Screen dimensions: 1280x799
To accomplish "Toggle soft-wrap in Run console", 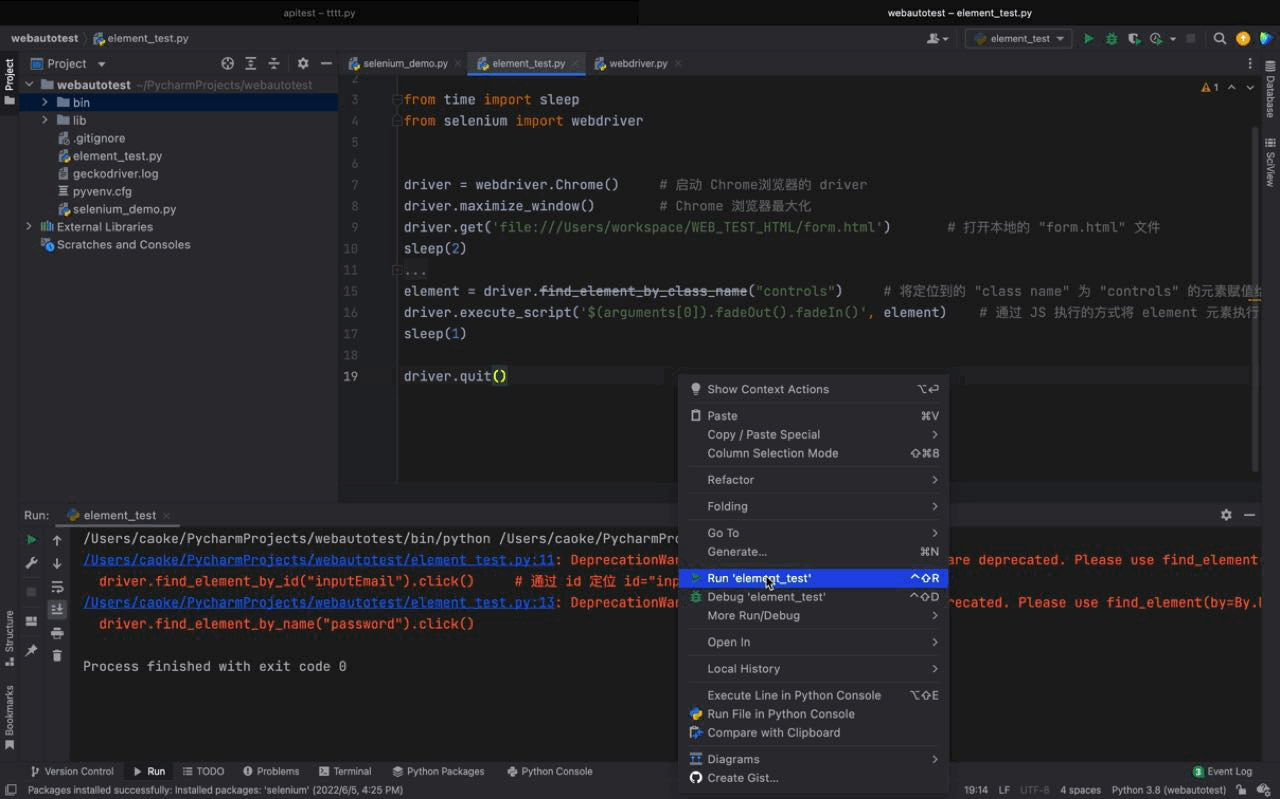I will click(57, 587).
